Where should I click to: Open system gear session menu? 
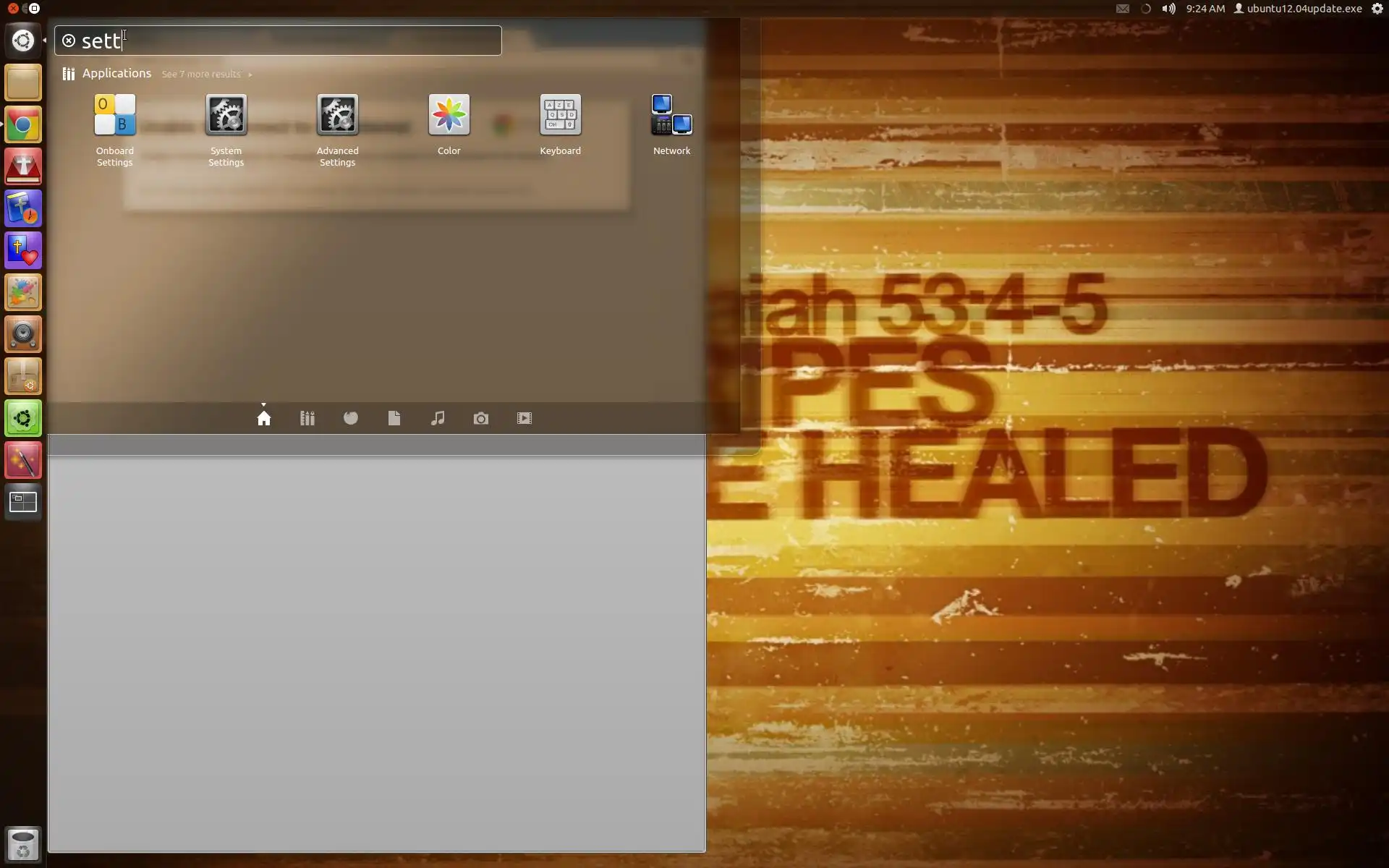(1377, 9)
